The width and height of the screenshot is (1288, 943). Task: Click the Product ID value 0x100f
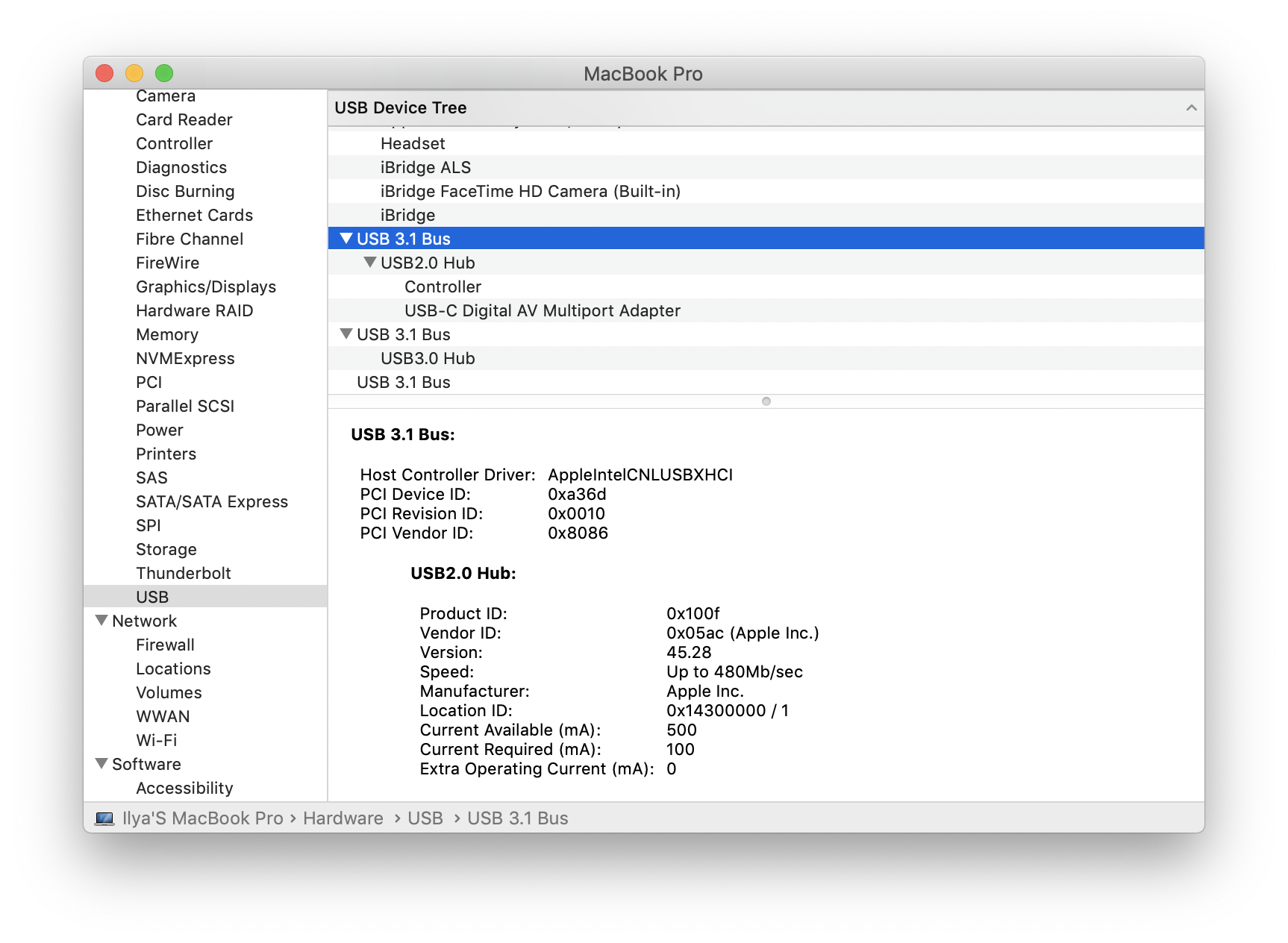click(693, 613)
